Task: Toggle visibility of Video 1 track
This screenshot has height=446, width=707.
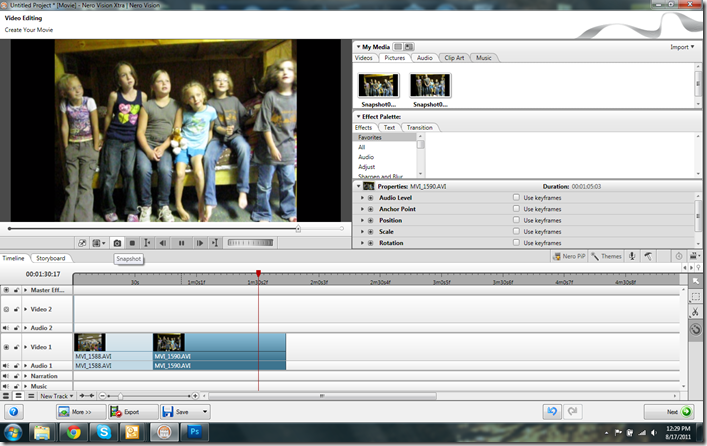Action: click(x=6, y=347)
